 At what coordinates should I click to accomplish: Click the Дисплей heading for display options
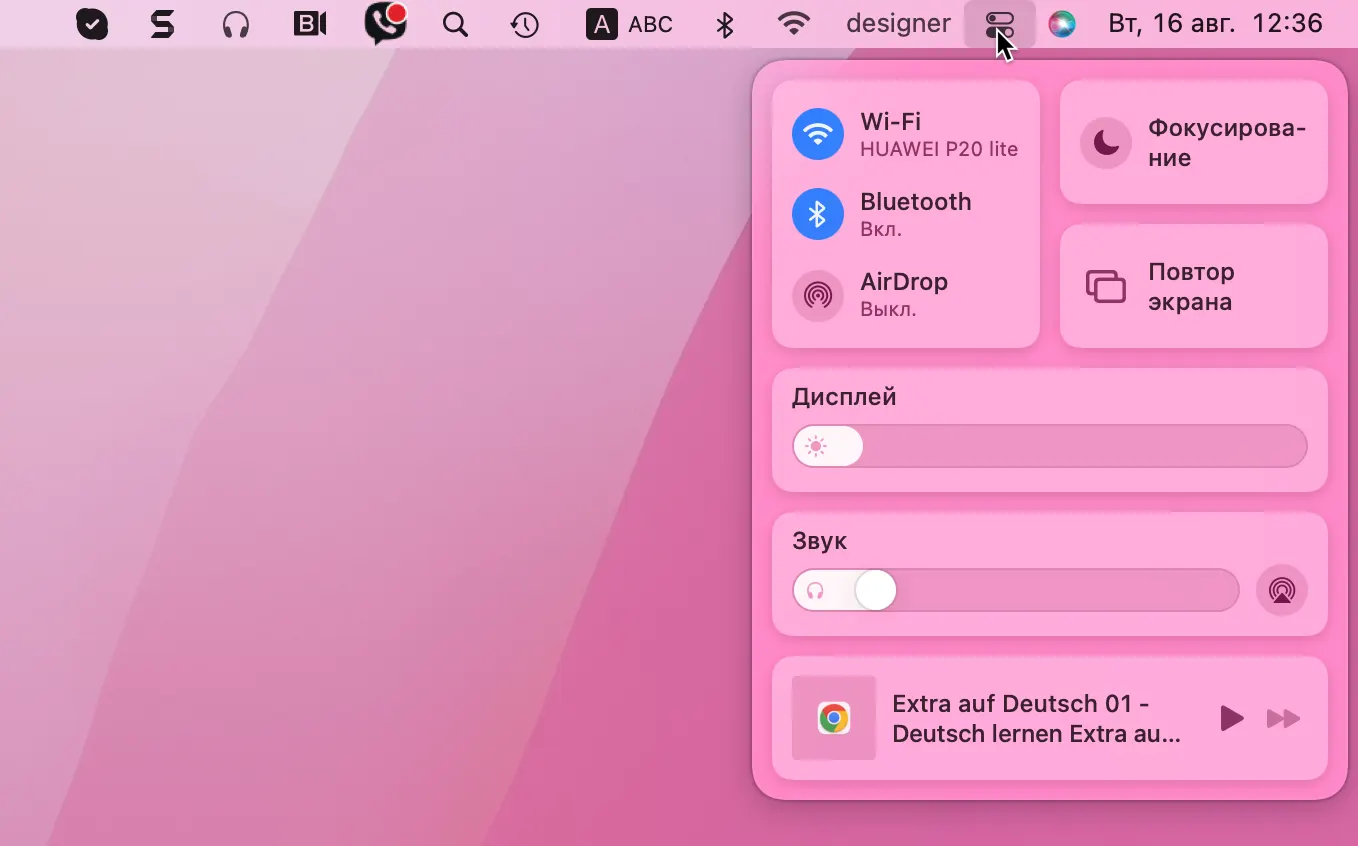tap(844, 397)
